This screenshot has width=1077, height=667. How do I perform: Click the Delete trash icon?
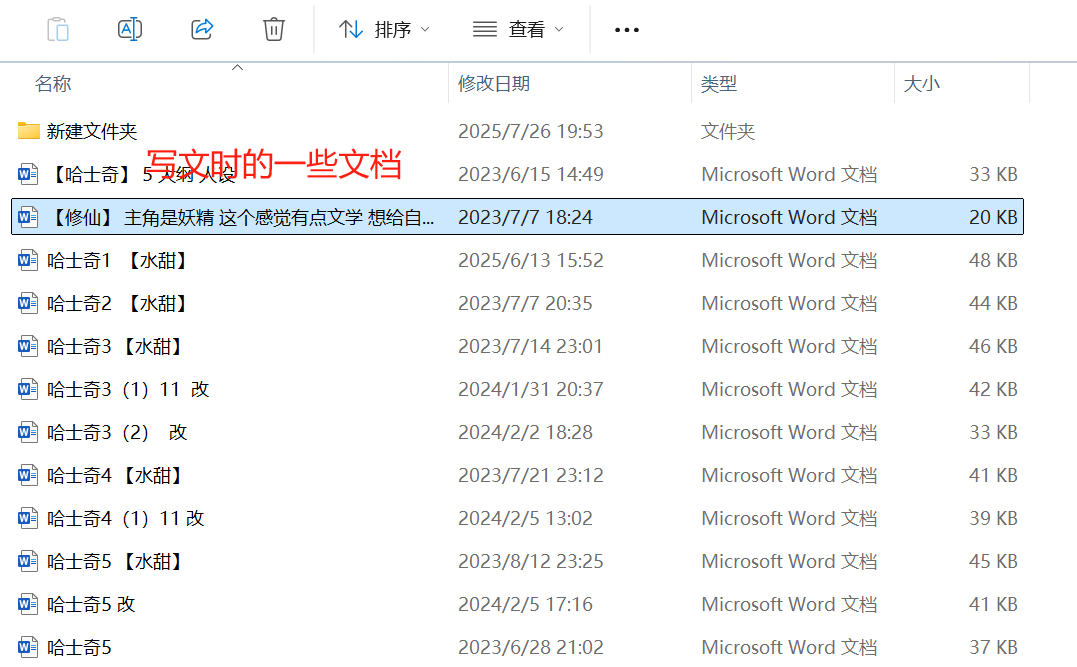(273, 30)
